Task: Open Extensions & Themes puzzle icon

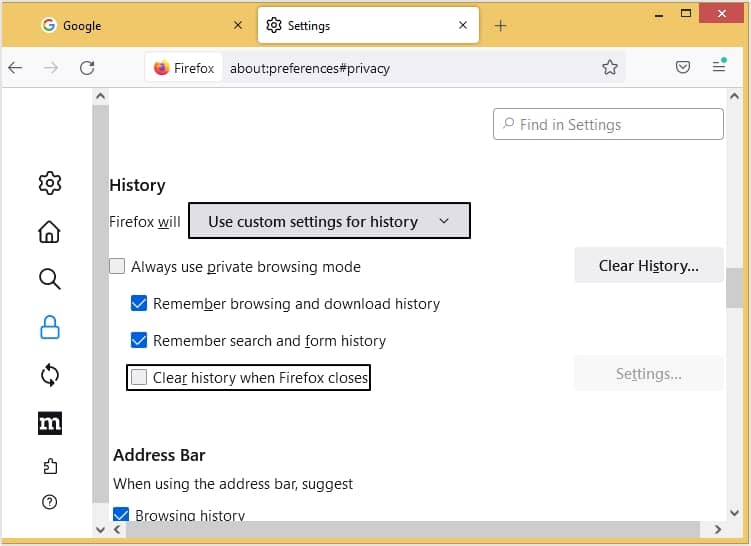Action: 50,466
